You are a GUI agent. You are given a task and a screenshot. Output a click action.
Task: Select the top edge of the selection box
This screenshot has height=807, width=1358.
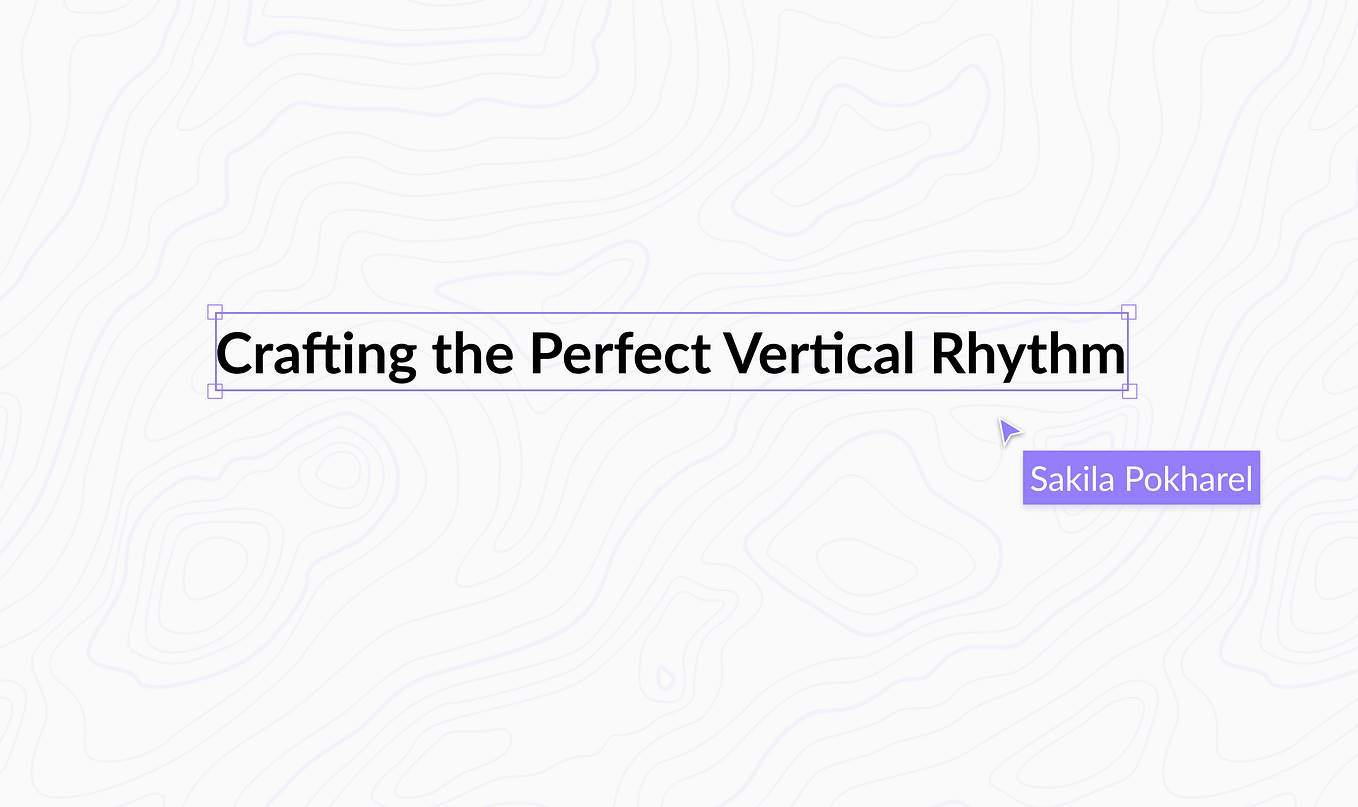pyautogui.click(x=671, y=312)
